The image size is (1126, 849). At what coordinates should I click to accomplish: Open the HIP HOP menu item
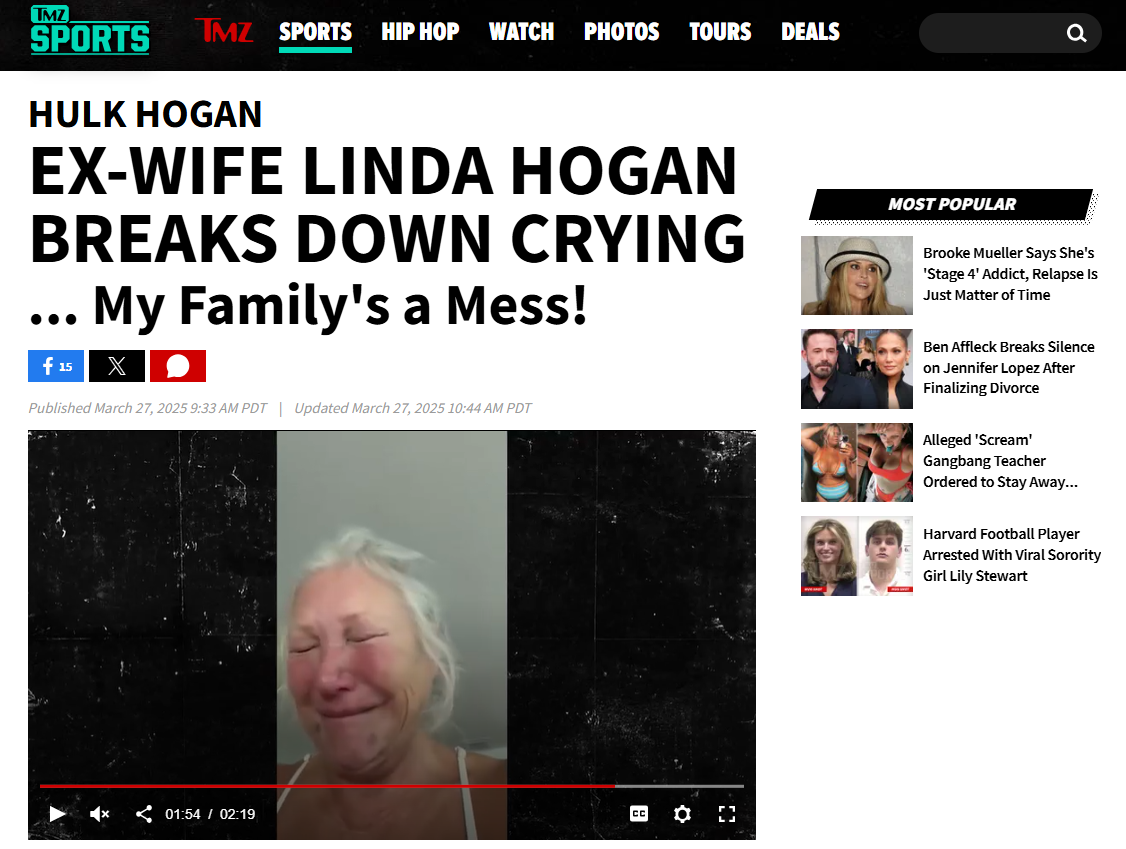[x=420, y=32]
